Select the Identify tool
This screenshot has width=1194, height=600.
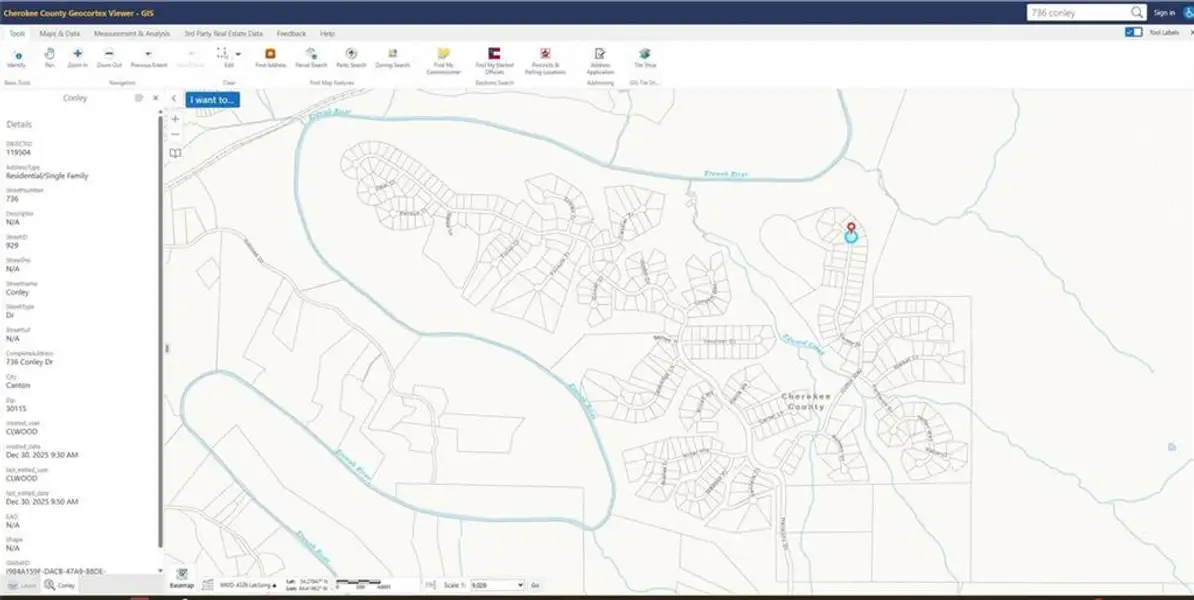(x=16, y=58)
